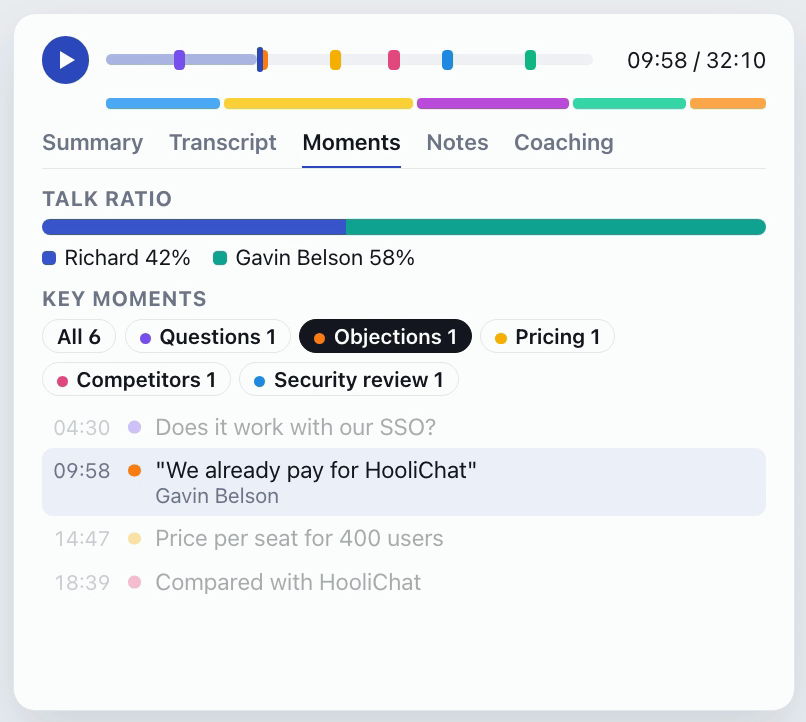The height and width of the screenshot is (722, 806).
Task: Select the light blue chapter segment
Action: [x=163, y=103]
